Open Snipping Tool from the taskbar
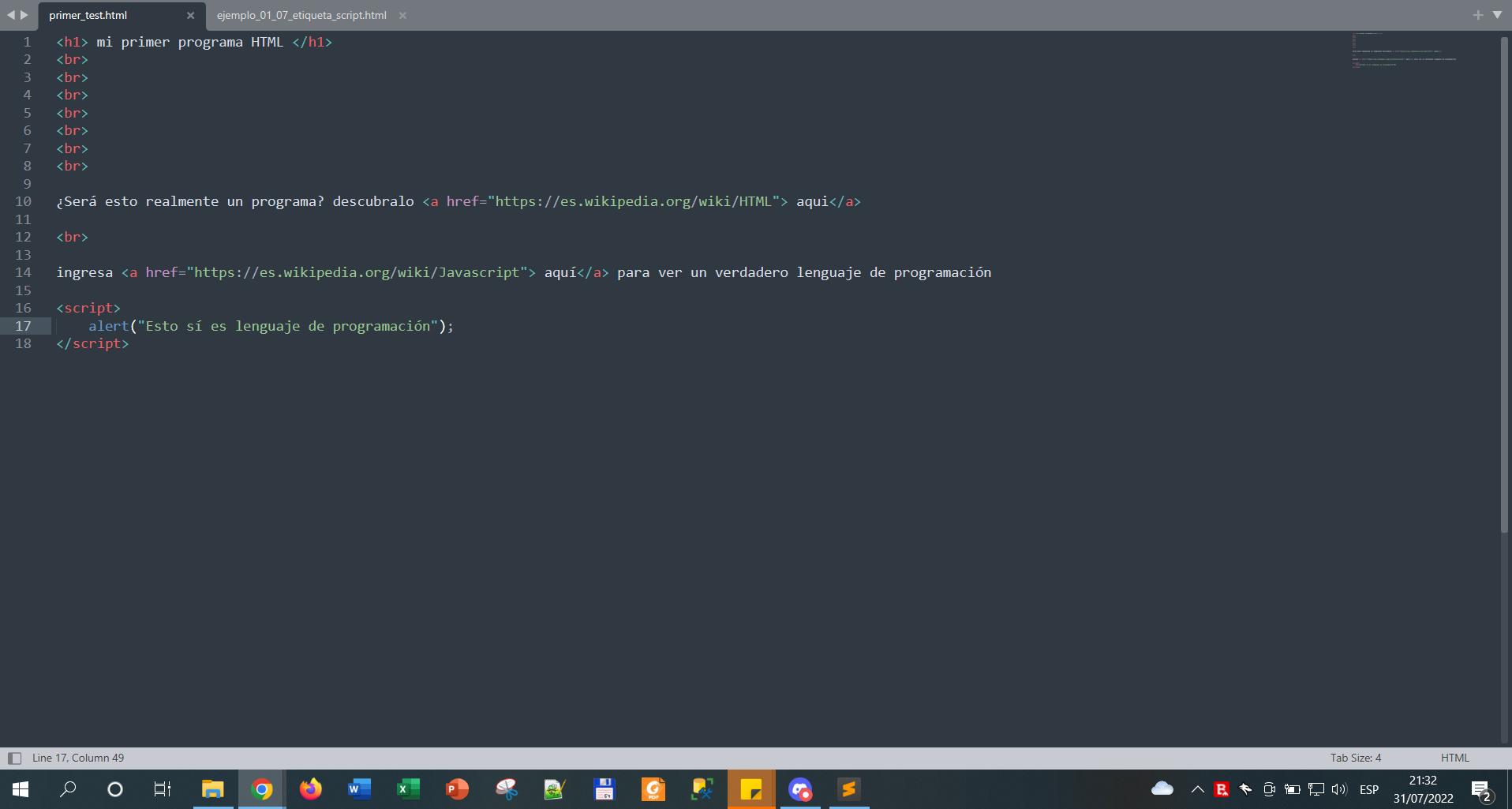The image size is (1512, 809). pyautogui.click(x=507, y=789)
